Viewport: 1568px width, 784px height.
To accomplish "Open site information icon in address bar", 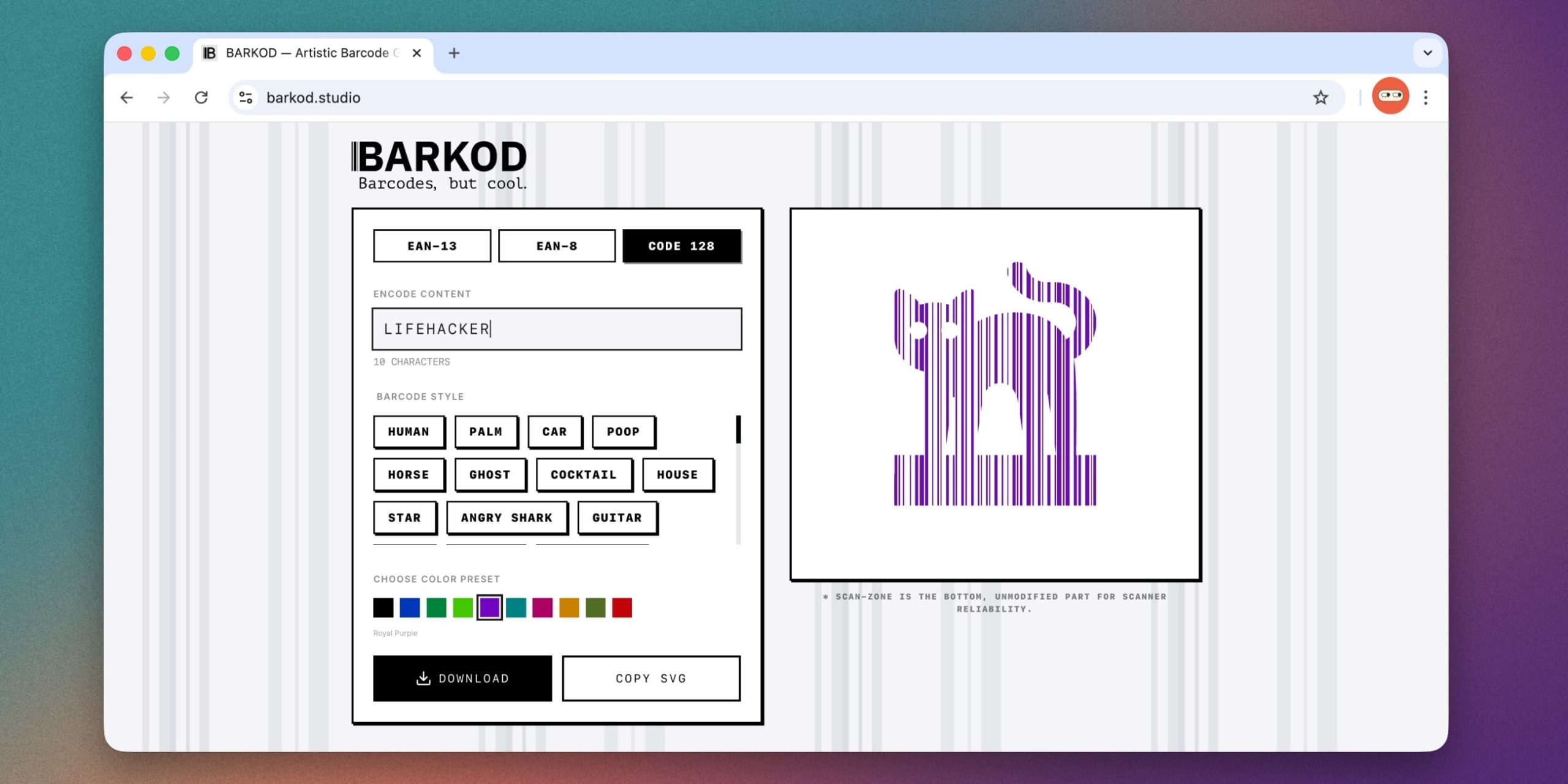I will (x=246, y=97).
